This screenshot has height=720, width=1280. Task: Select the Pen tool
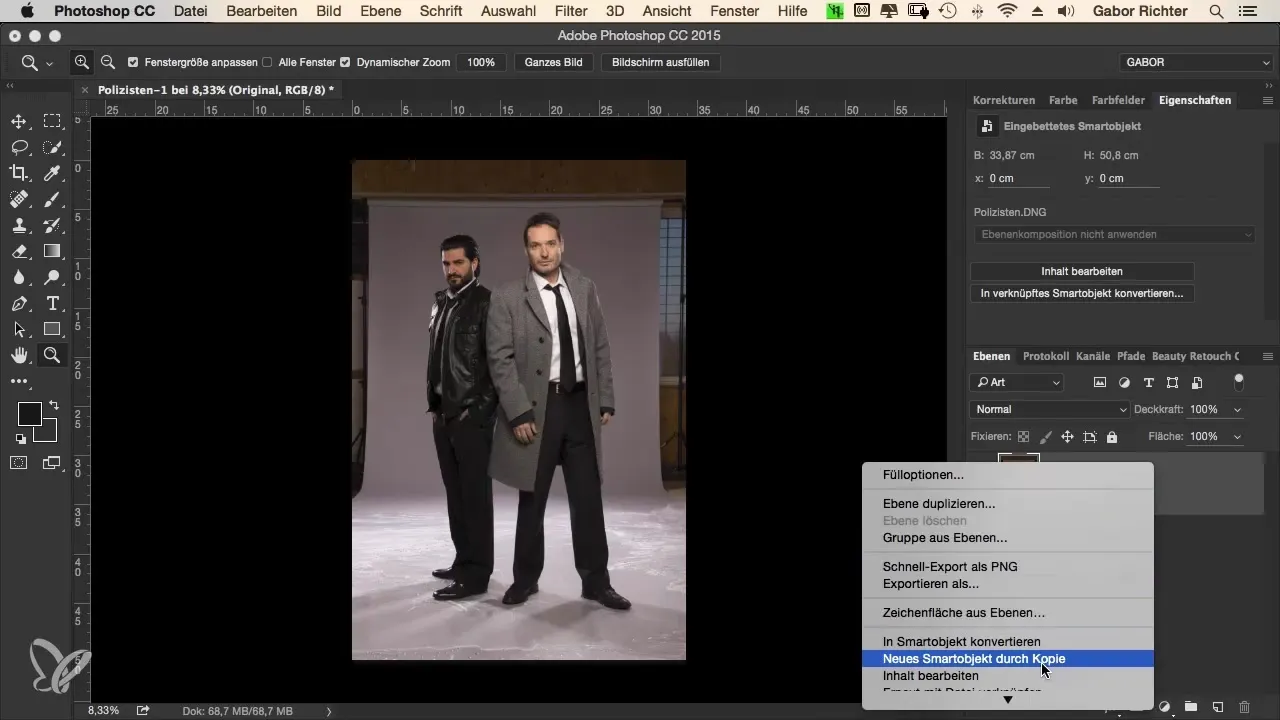point(19,303)
